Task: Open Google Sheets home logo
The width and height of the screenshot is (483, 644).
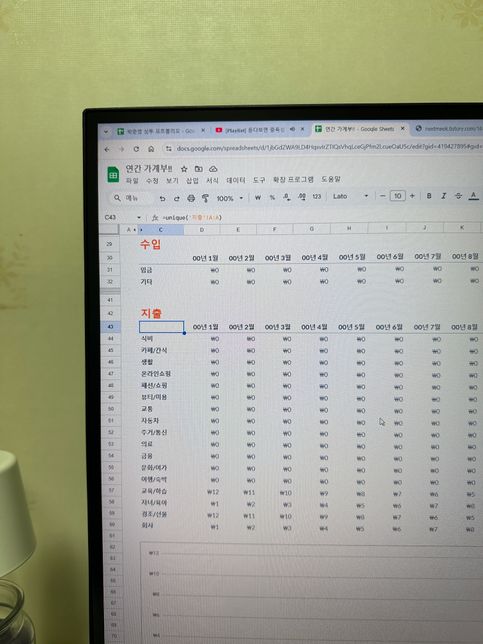Action: pyautogui.click(x=113, y=175)
